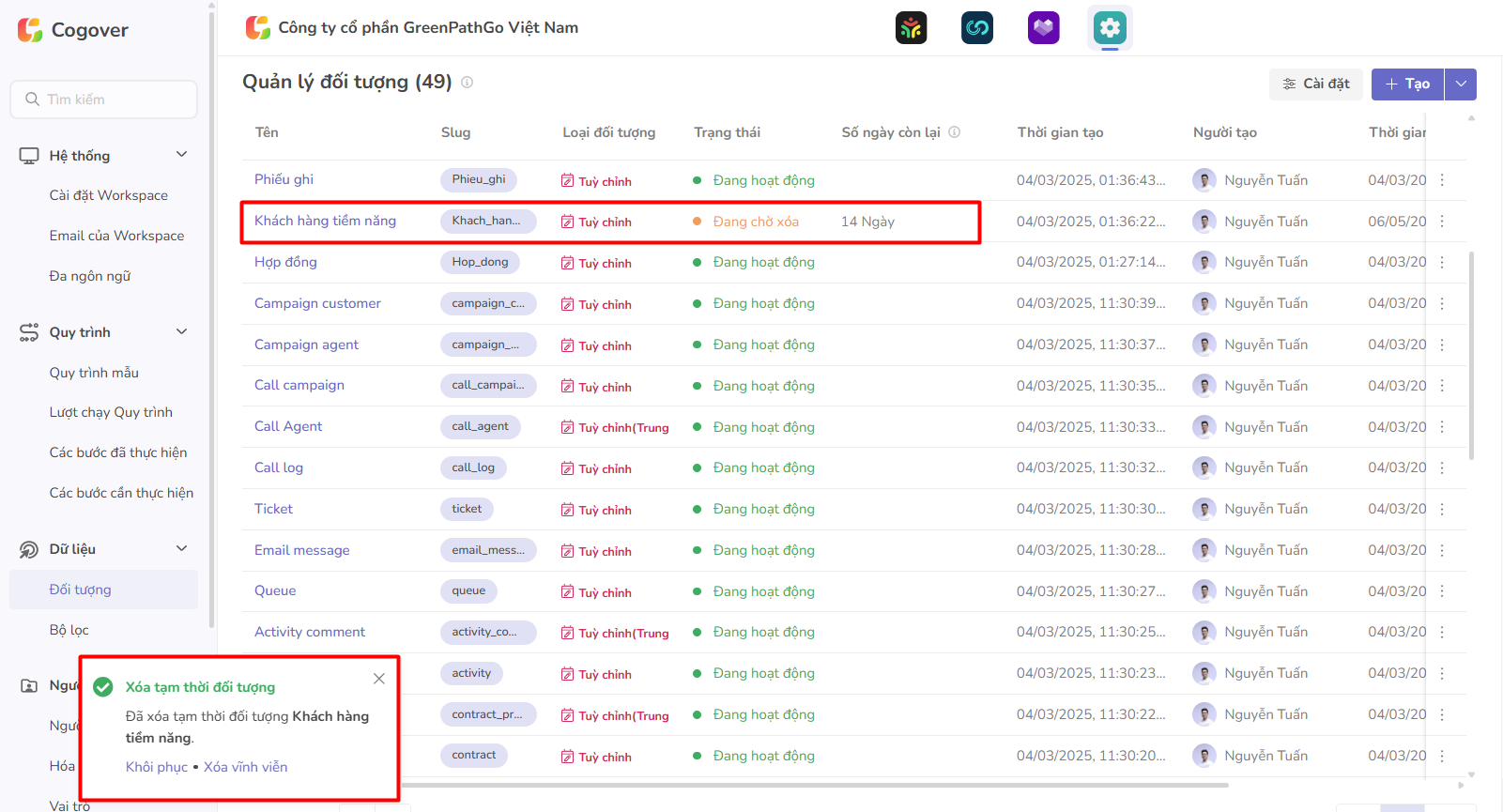Open Các bước đã thực hiện
This screenshot has height=812, width=1503.
click(x=118, y=452)
